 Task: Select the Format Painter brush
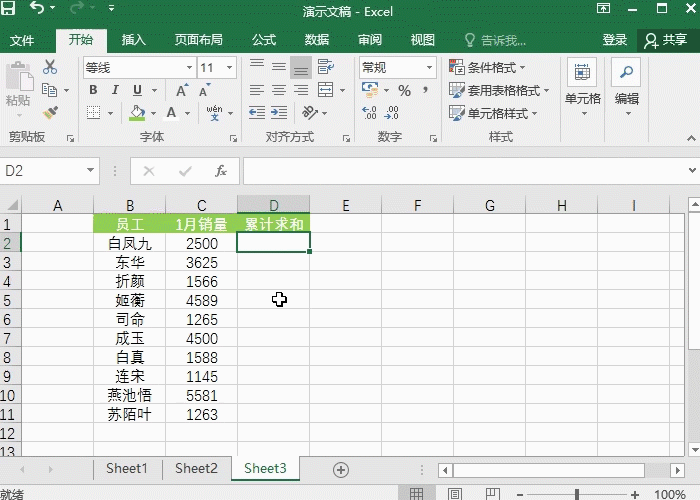50,113
